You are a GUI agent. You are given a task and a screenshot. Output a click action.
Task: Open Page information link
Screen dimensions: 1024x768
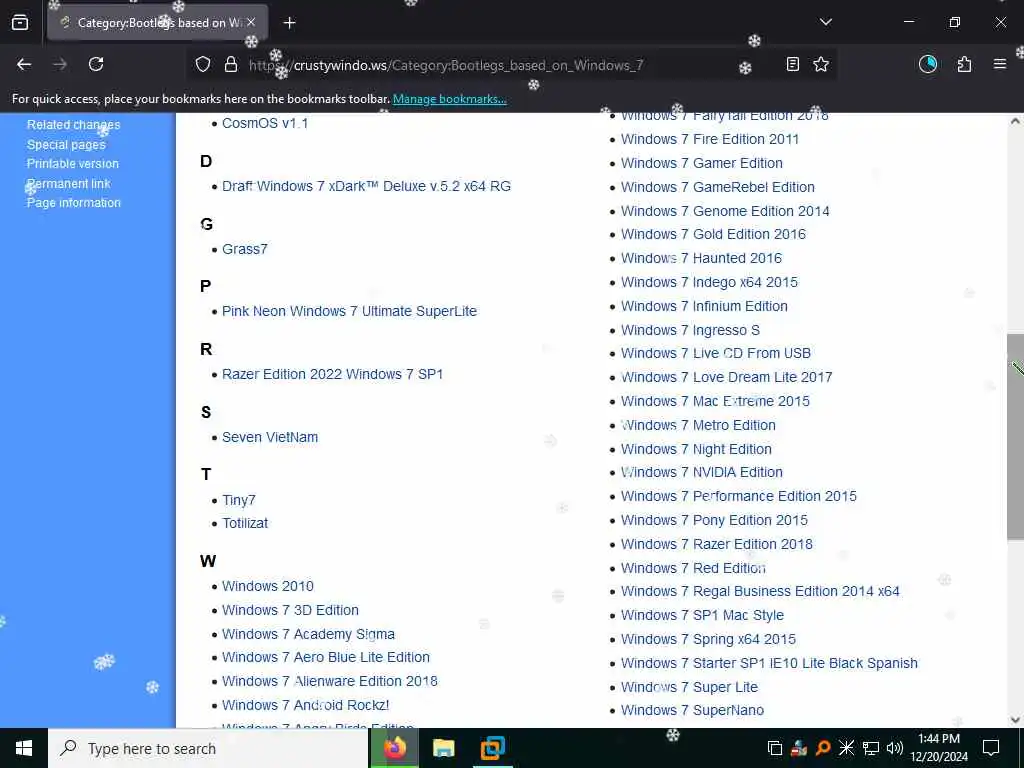pyautogui.click(x=73, y=203)
